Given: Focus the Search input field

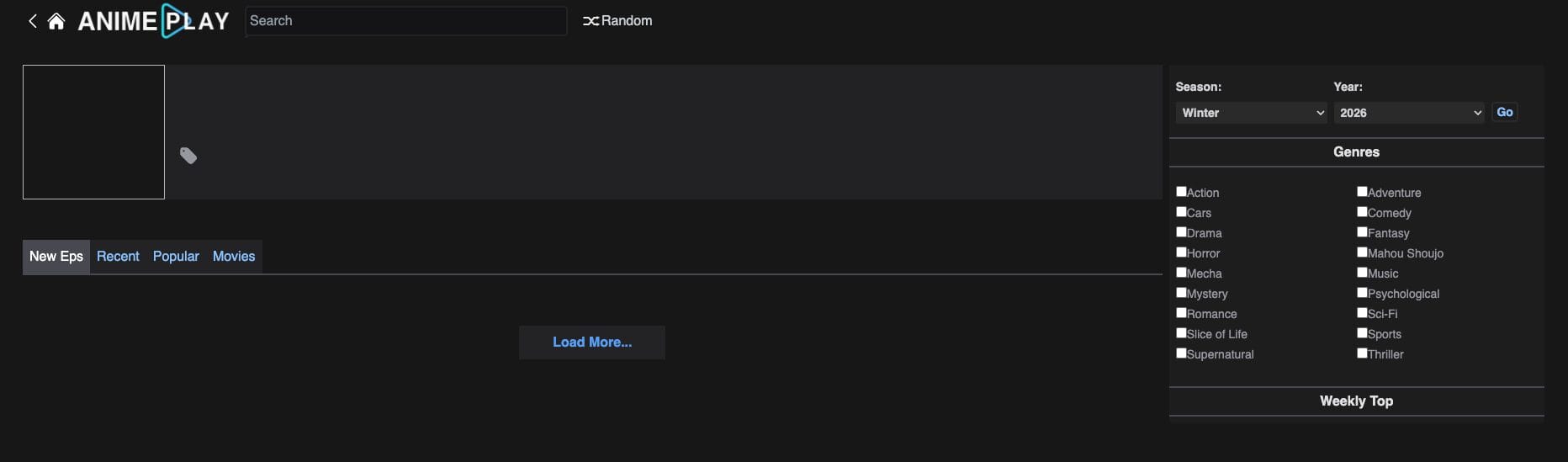Looking at the screenshot, I should point(405,21).
